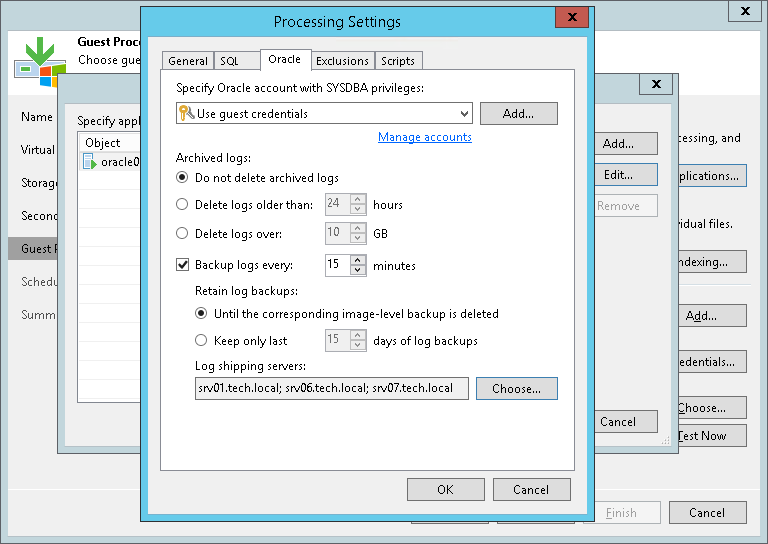Select the Virtual Machines wizard step

pyautogui.click(x=38, y=149)
